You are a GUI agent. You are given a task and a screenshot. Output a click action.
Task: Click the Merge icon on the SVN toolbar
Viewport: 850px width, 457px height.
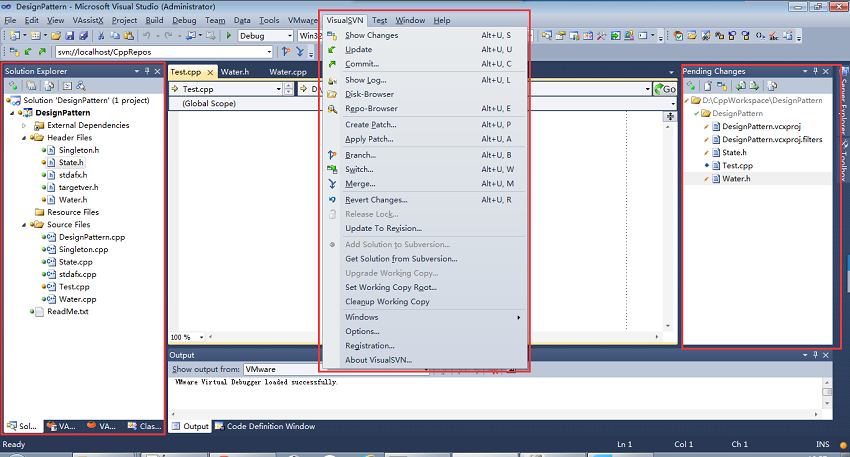300,52
